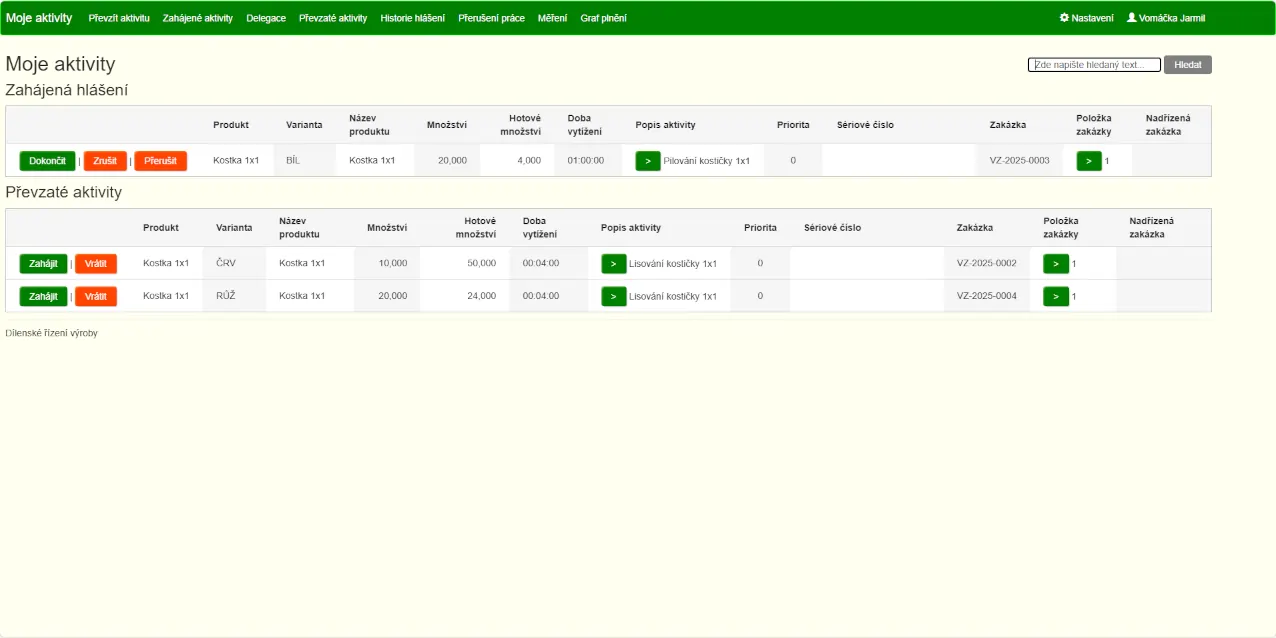Open order item arrow for VZ-2025-0004

(x=1055, y=297)
